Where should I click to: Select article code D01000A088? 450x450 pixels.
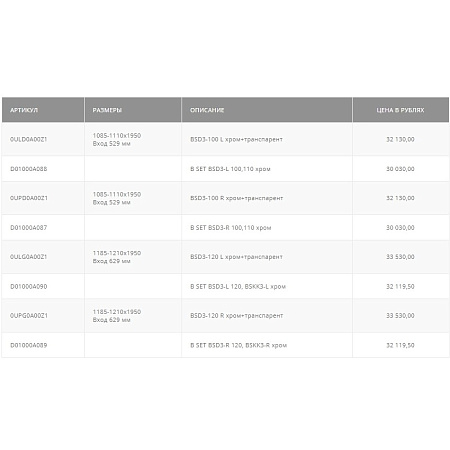[29, 169]
